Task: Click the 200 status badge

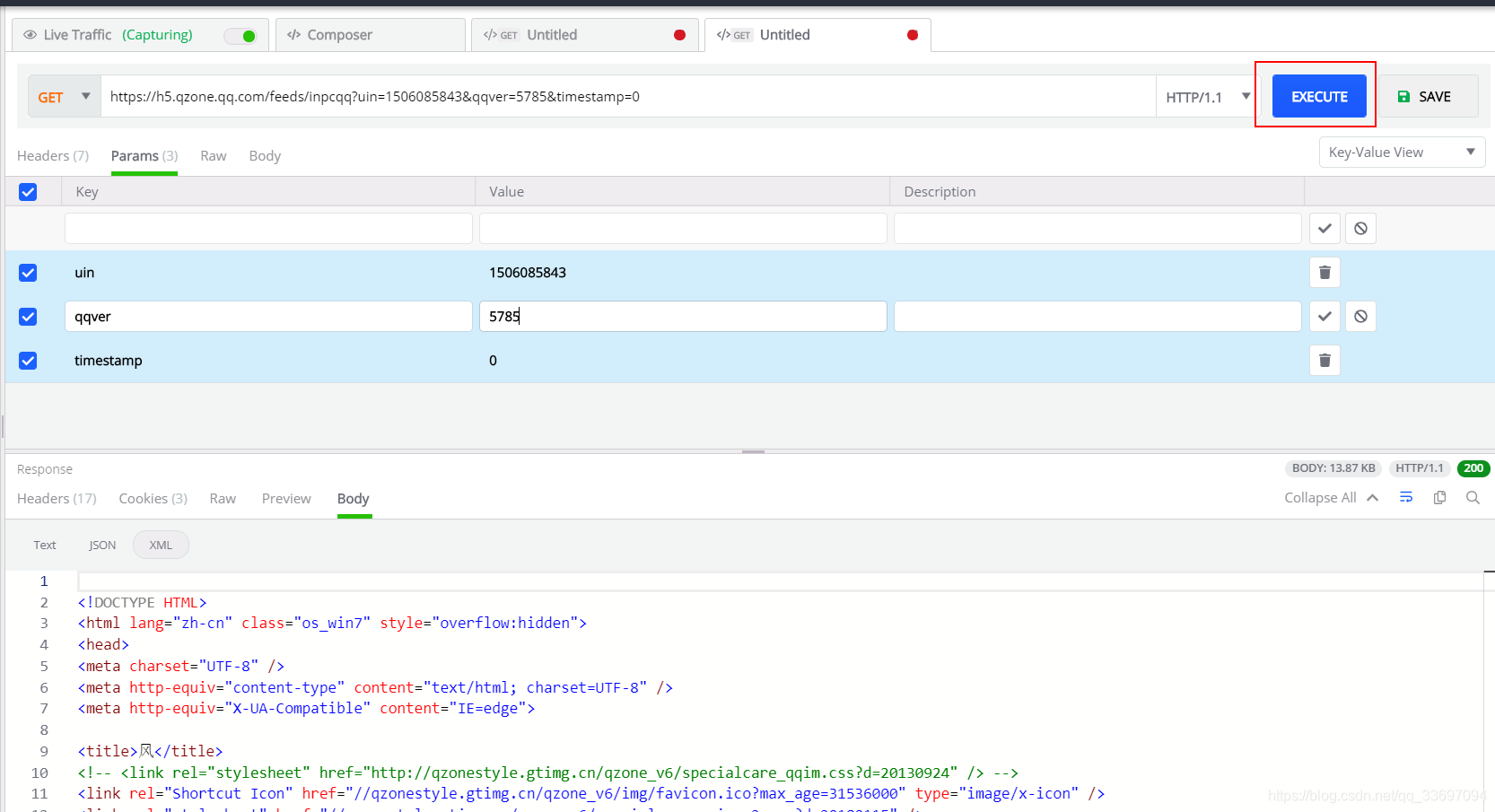Action: (1473, 468)
